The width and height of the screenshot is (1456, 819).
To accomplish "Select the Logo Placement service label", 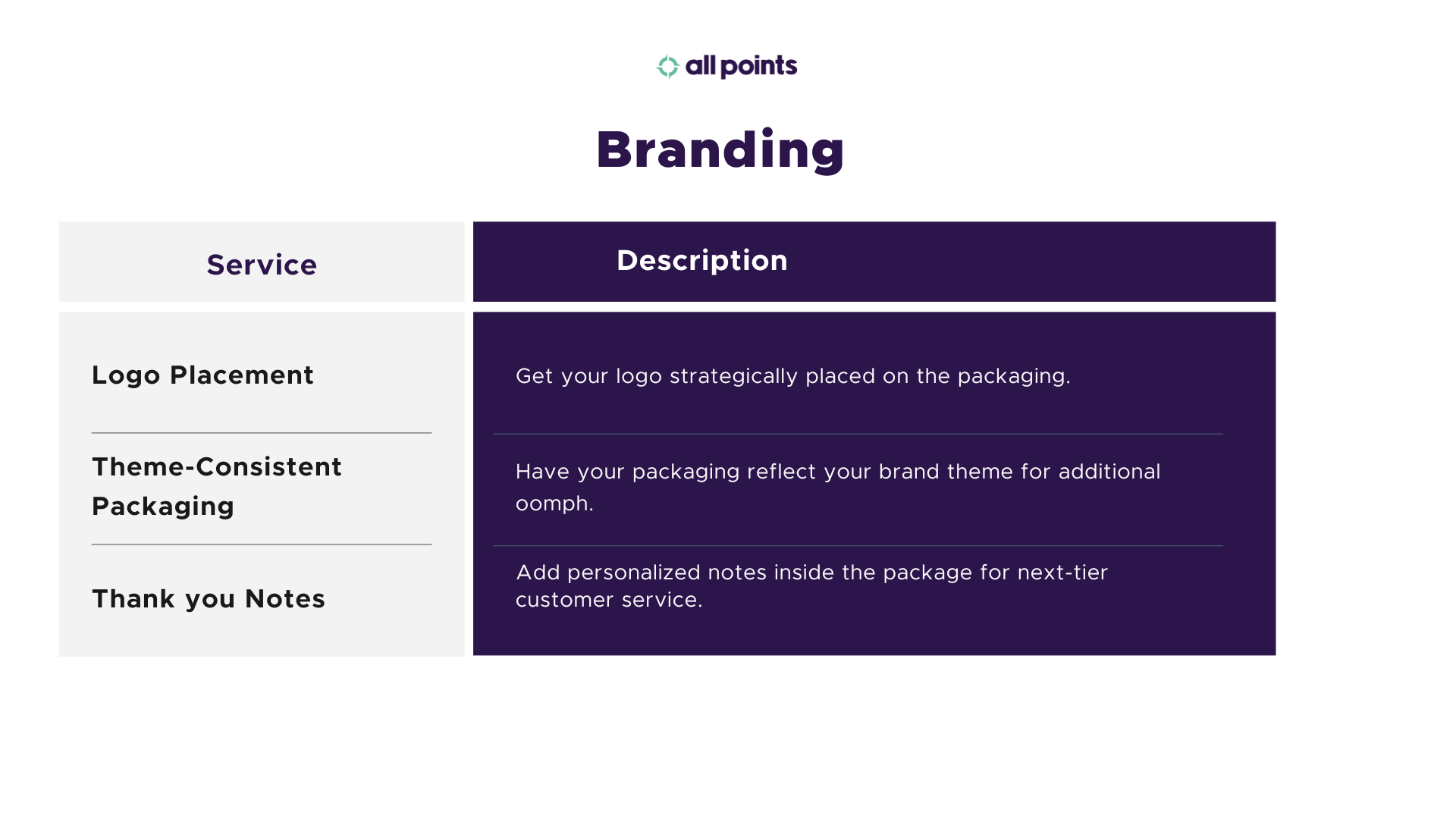I will 202,375.
